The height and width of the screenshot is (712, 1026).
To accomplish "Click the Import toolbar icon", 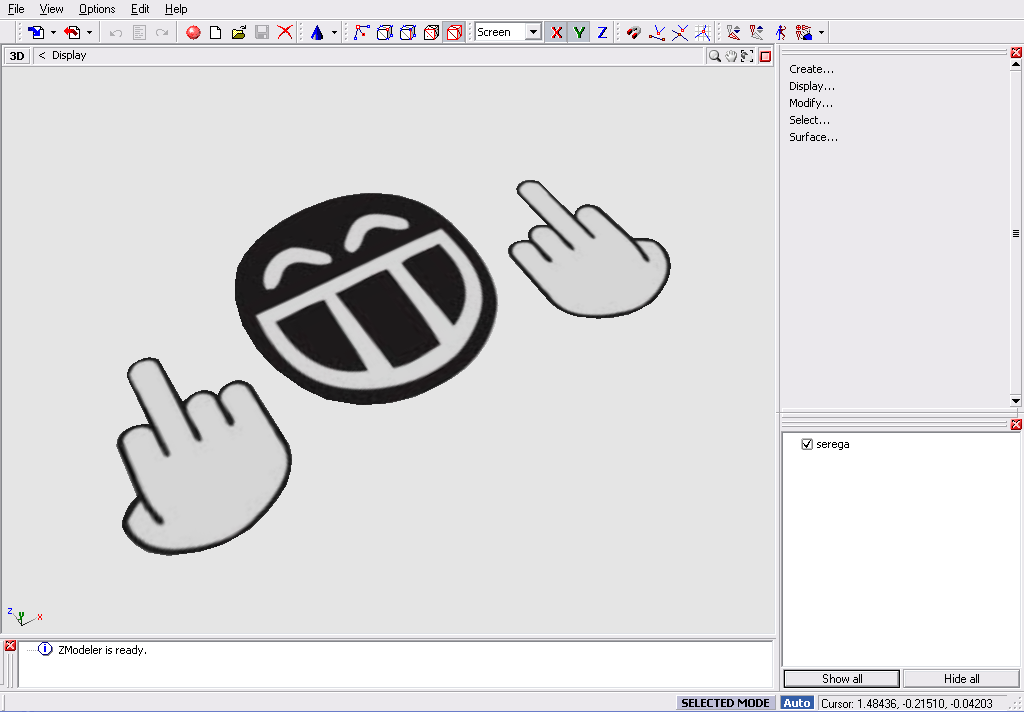I will pyautogui.click(x=36, y=32).
